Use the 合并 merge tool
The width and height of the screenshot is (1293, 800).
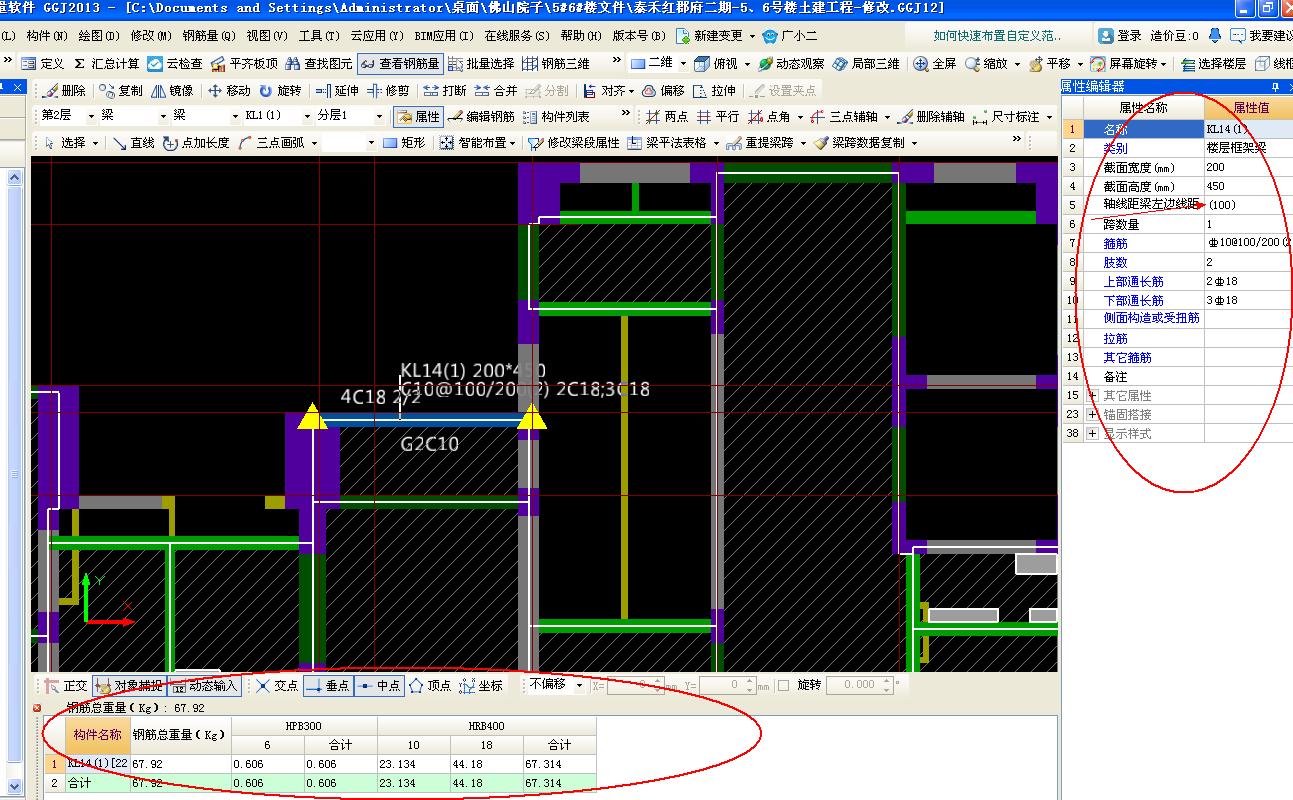pos(496,90)
